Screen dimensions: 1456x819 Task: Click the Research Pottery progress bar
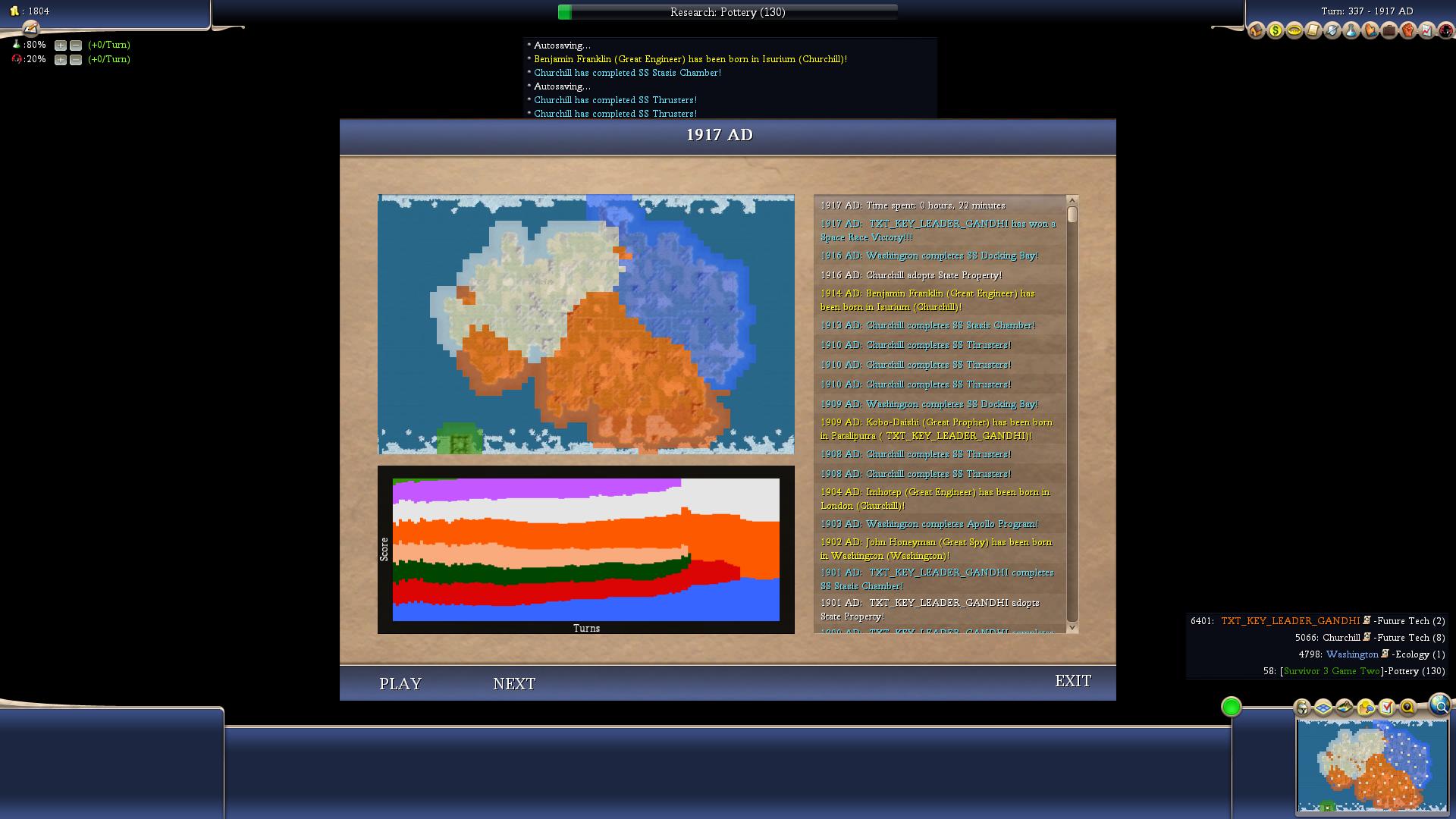pyautogui.click(x=727, y=12)
